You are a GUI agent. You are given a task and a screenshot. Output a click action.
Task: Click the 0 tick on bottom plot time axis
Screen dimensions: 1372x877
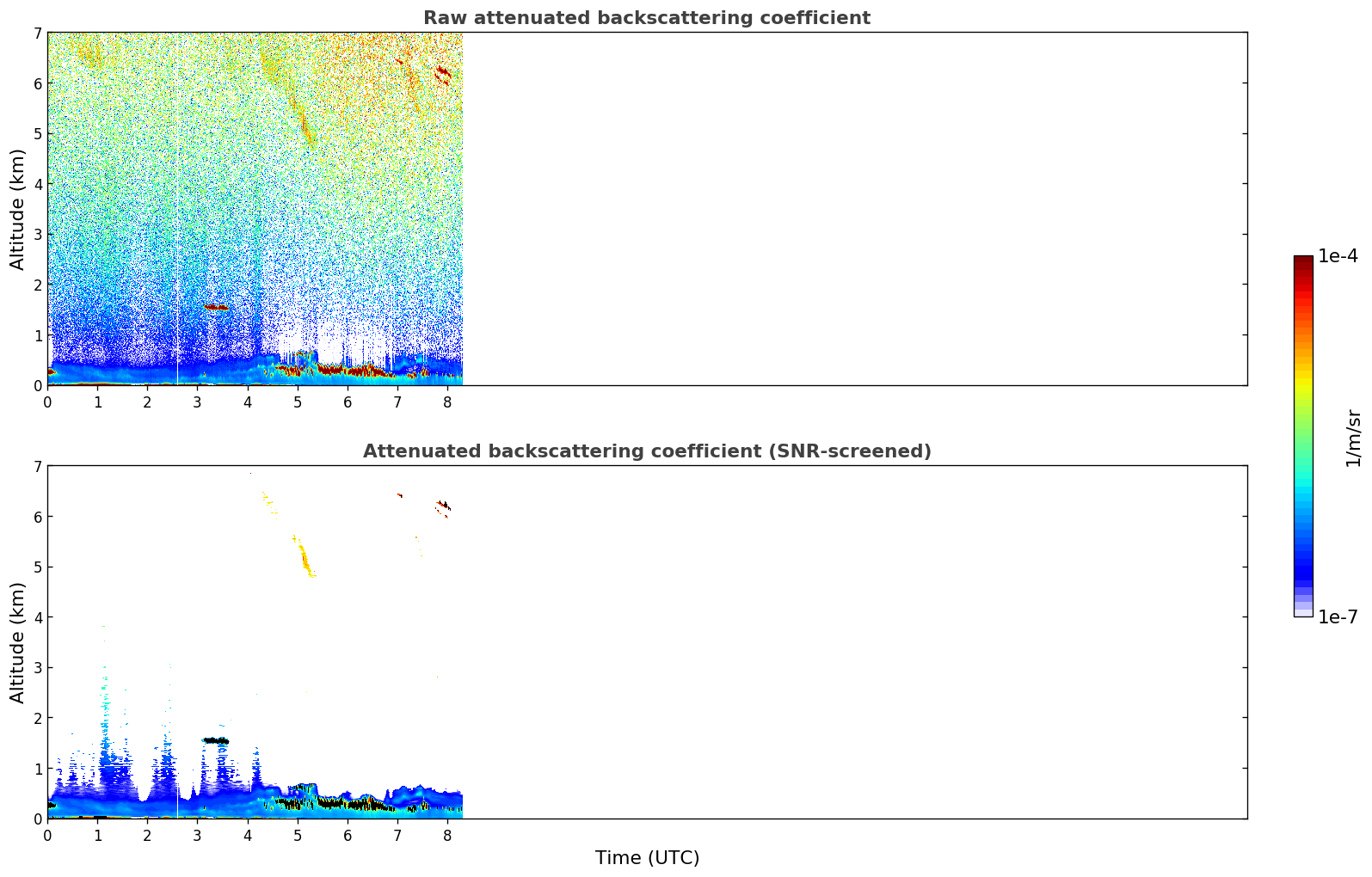click(47, 835)
